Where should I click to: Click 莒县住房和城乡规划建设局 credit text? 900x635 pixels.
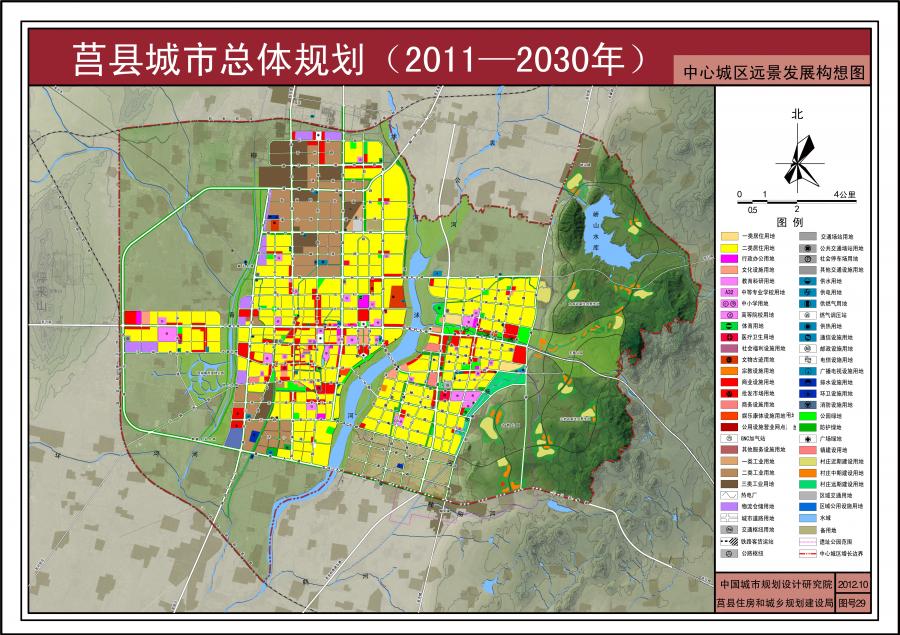pos(775,603)
